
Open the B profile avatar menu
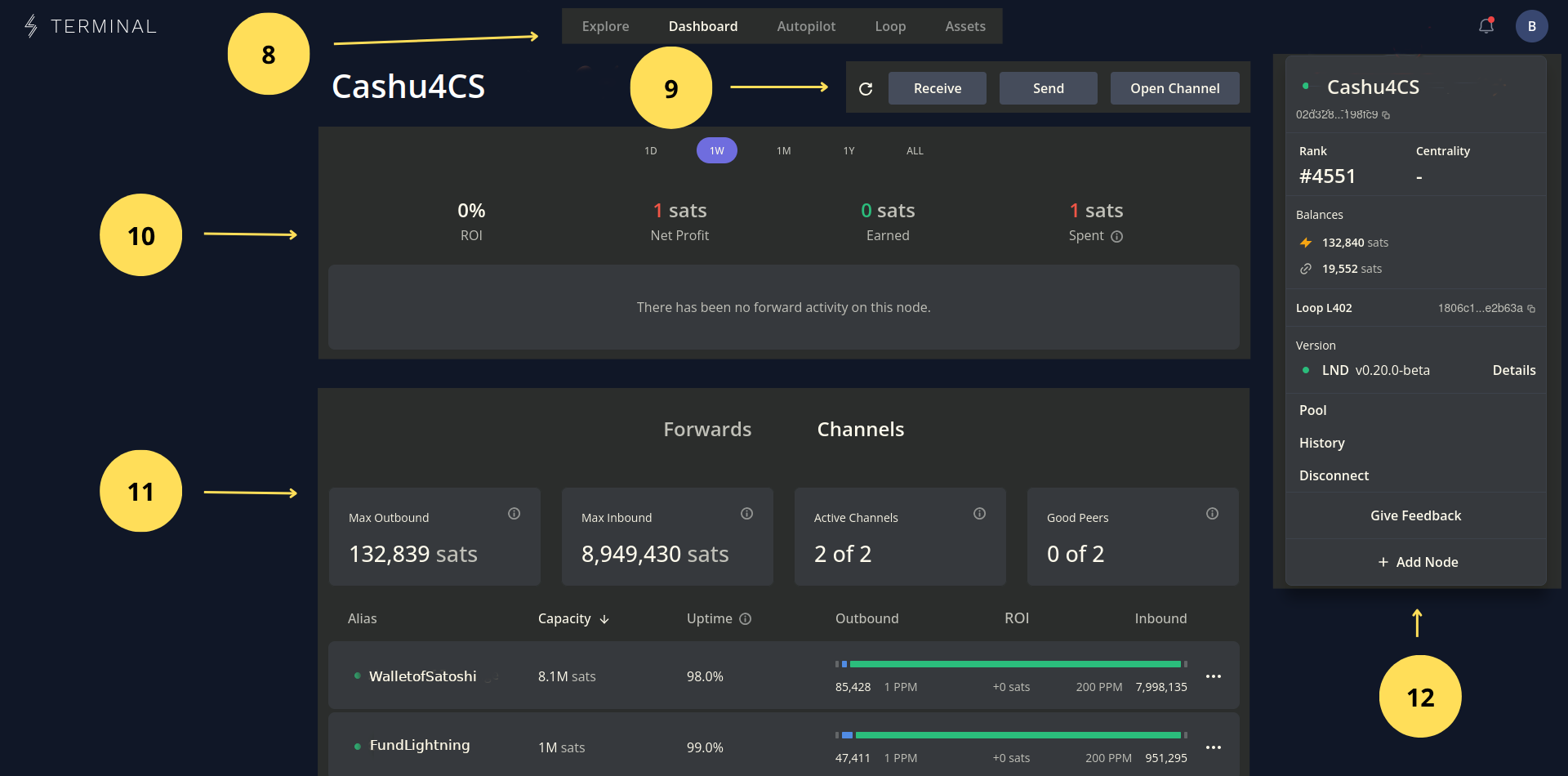click(x=1532, y=25)
